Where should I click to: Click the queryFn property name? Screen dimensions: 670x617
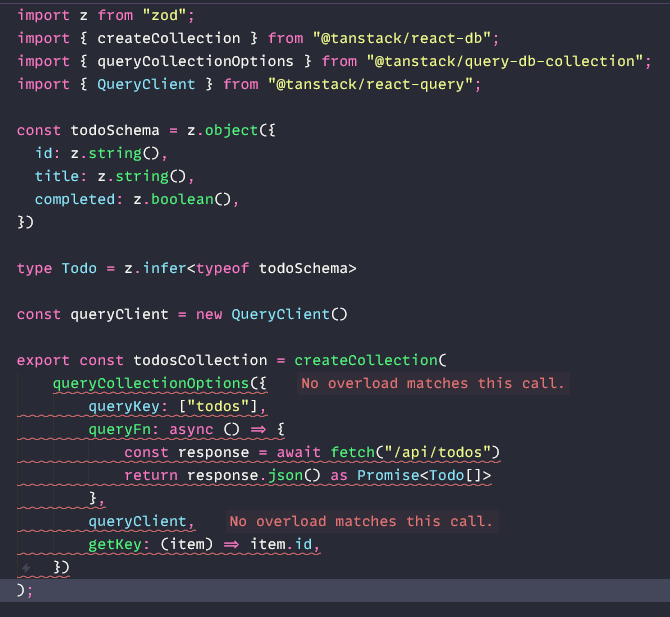pyautogui.click(x=119, y=430)
